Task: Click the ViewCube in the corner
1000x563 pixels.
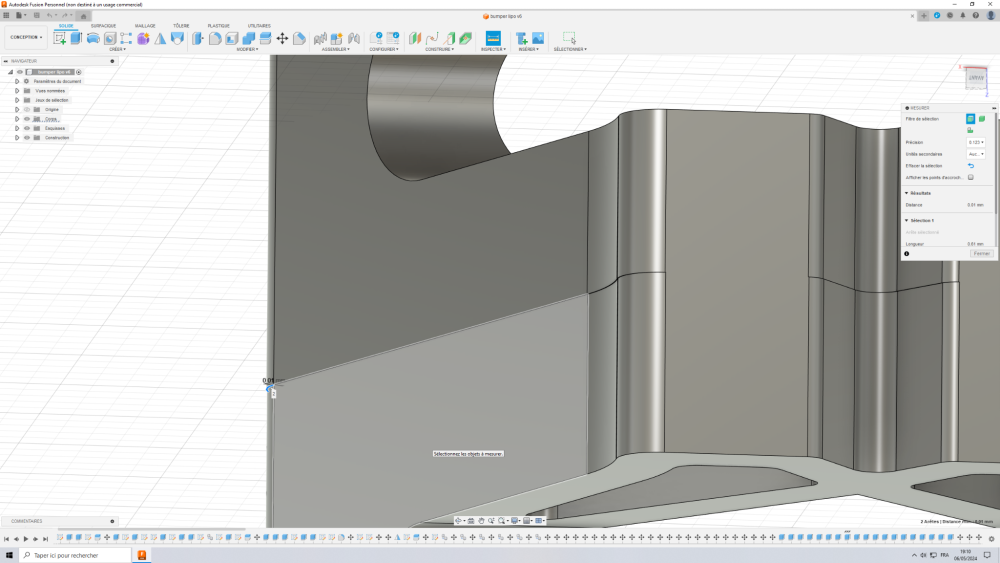Action: pos(975,78)
